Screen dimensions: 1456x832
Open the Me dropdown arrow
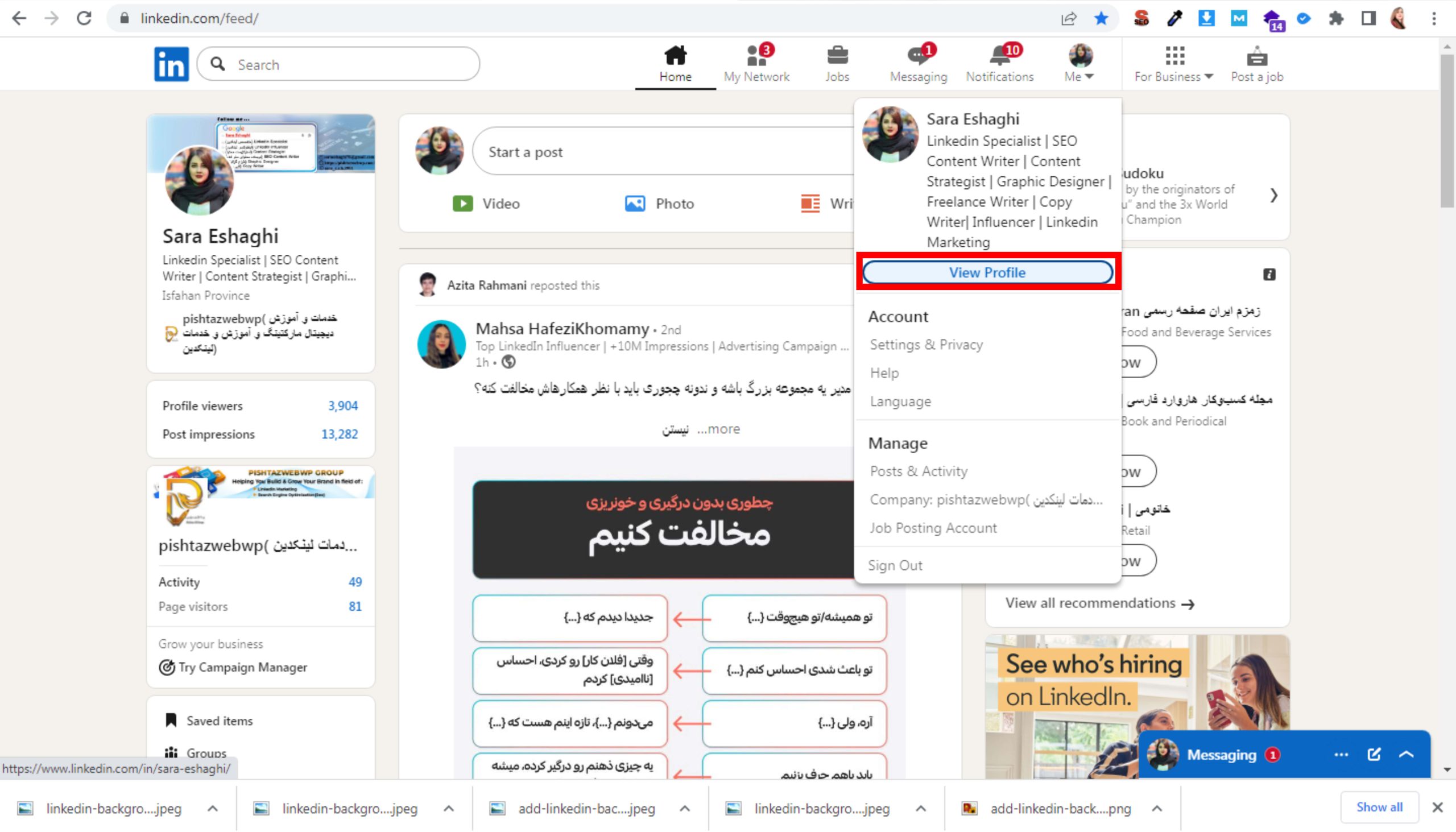(x=1089, y=77)
